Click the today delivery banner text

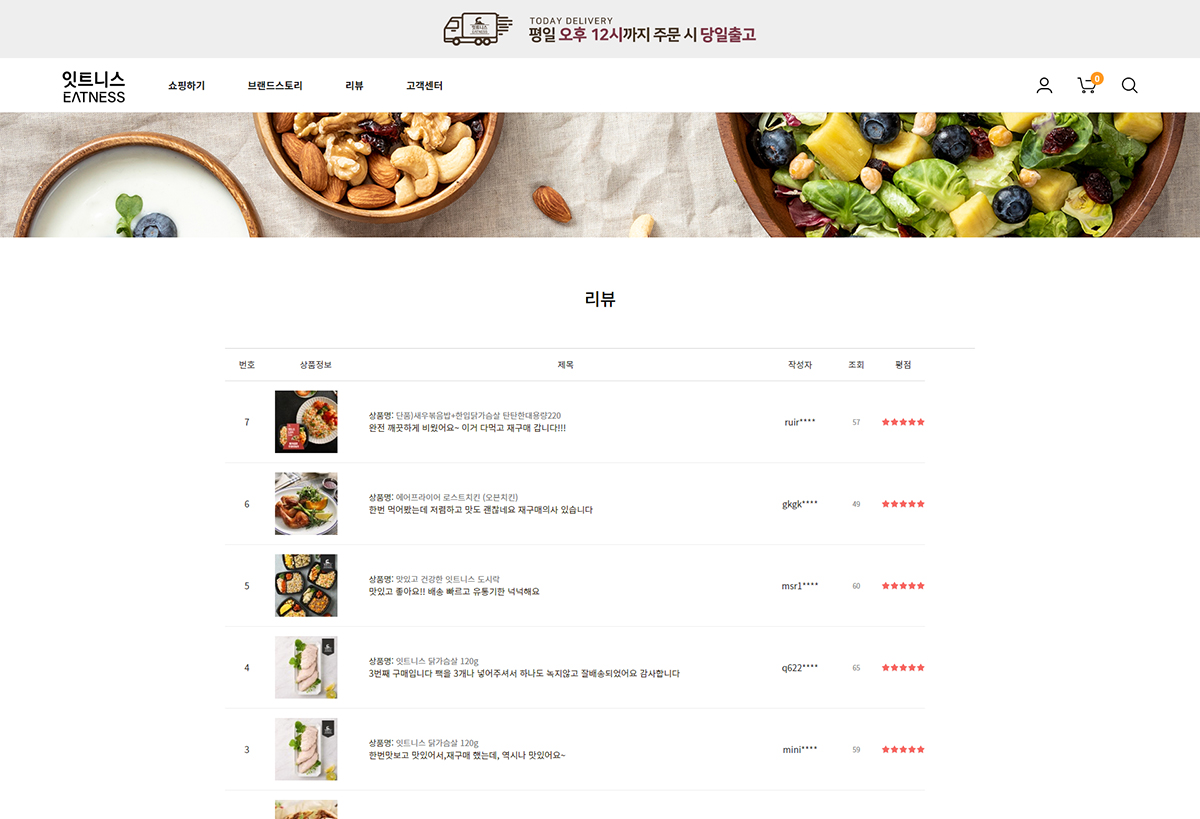[x=642, y=29]
